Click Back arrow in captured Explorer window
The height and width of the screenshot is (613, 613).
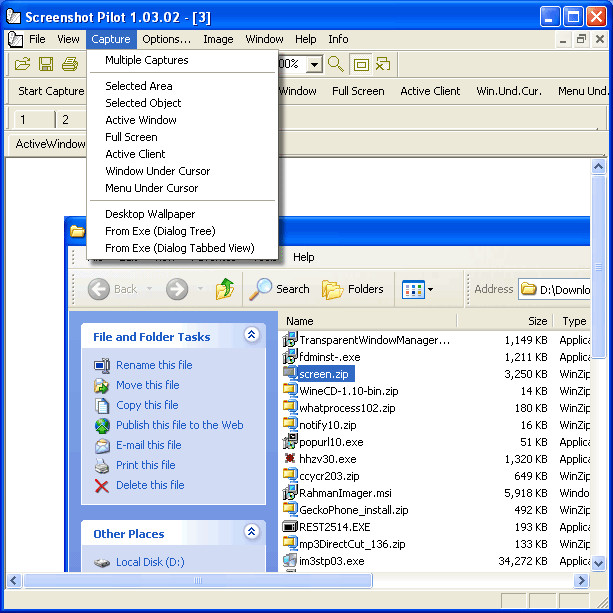tap(99, 289)
